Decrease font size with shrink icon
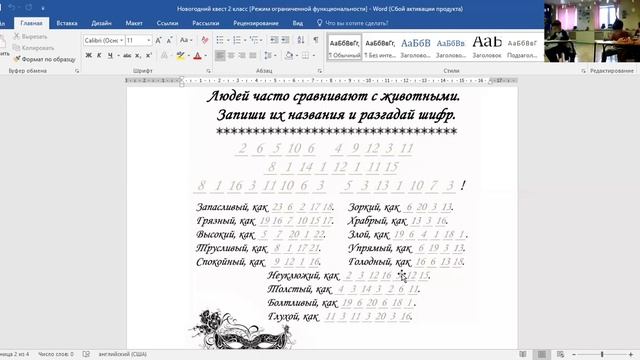The image size is (640, 360). [x=169, y=40]
